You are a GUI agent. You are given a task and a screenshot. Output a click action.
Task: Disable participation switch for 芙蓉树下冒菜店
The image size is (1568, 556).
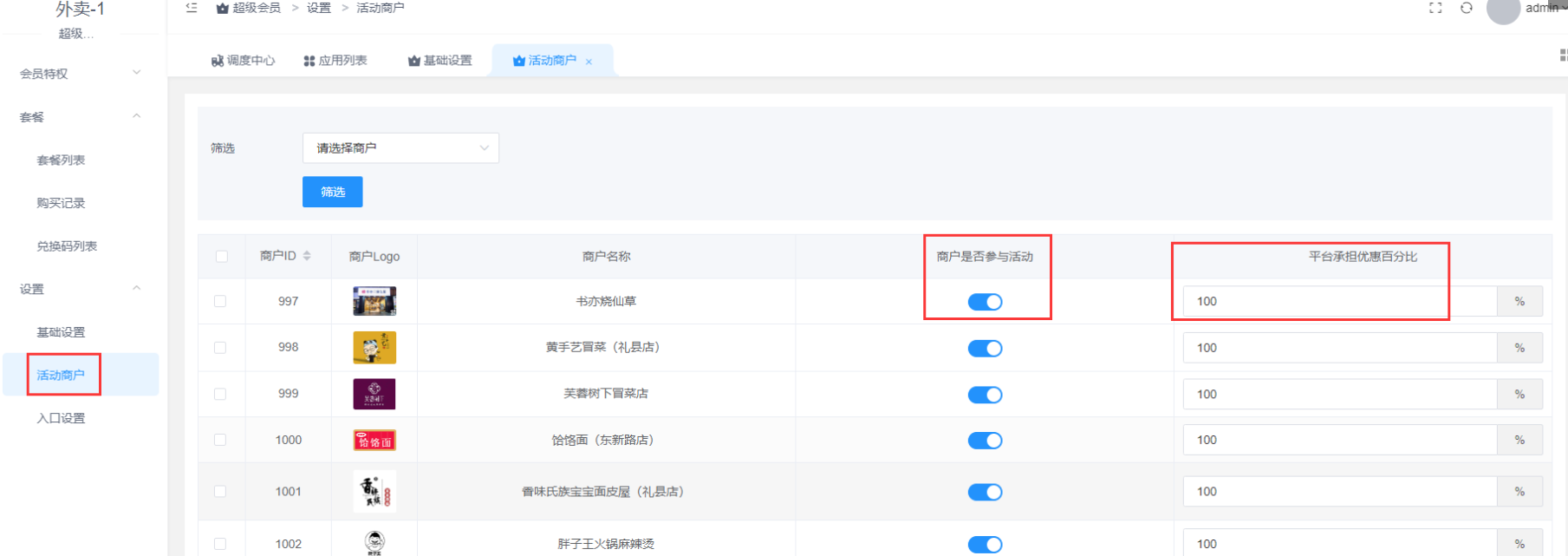click(985, 395)
